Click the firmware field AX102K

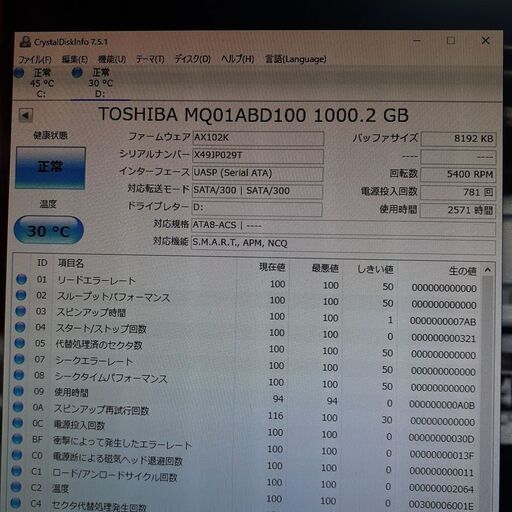[x=258, y=138]
